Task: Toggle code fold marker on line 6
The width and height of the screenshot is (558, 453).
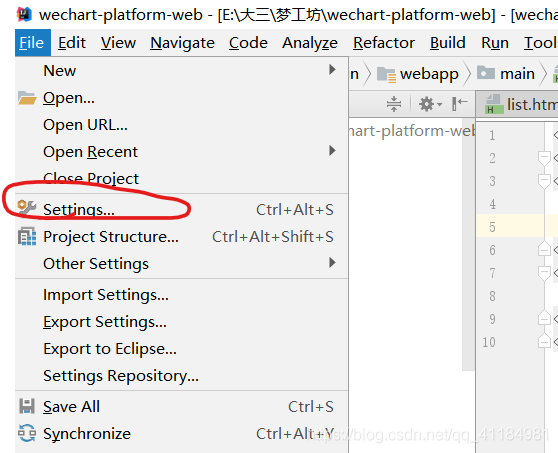Action: tap(544, 248)
